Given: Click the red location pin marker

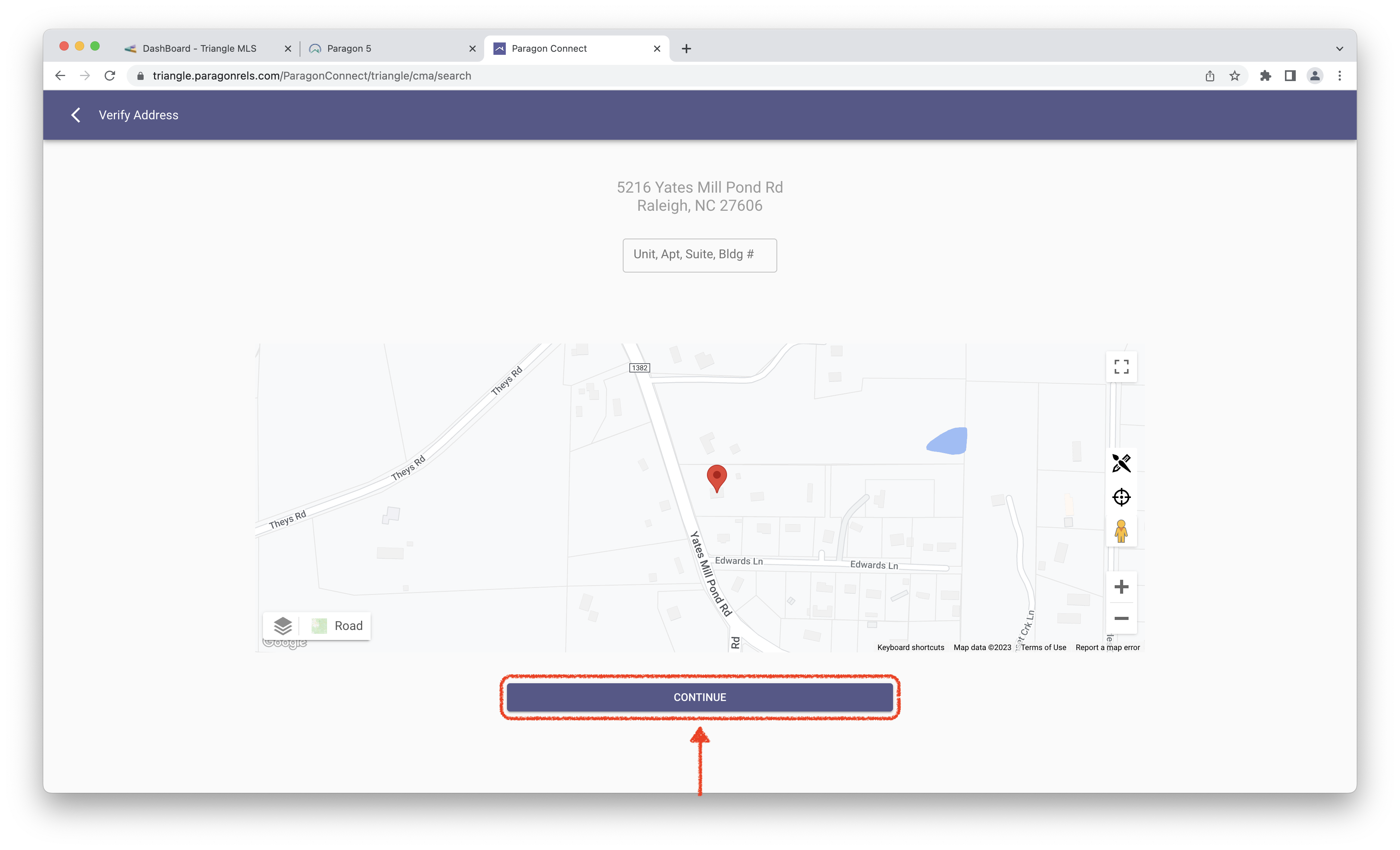Looking at the screenshot, I should 717,478.
